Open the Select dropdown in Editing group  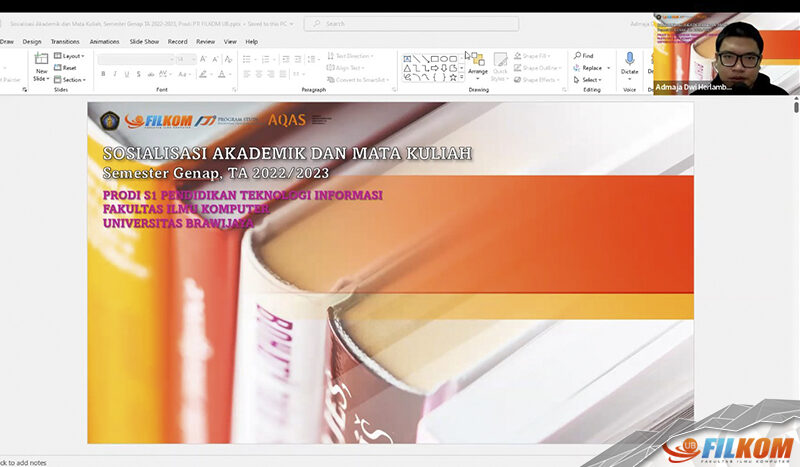(588, 80)
